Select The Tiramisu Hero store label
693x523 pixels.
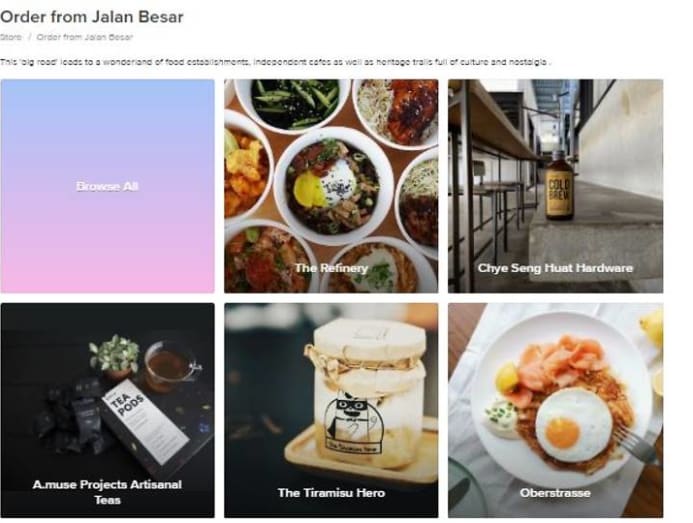pos(331,492)
